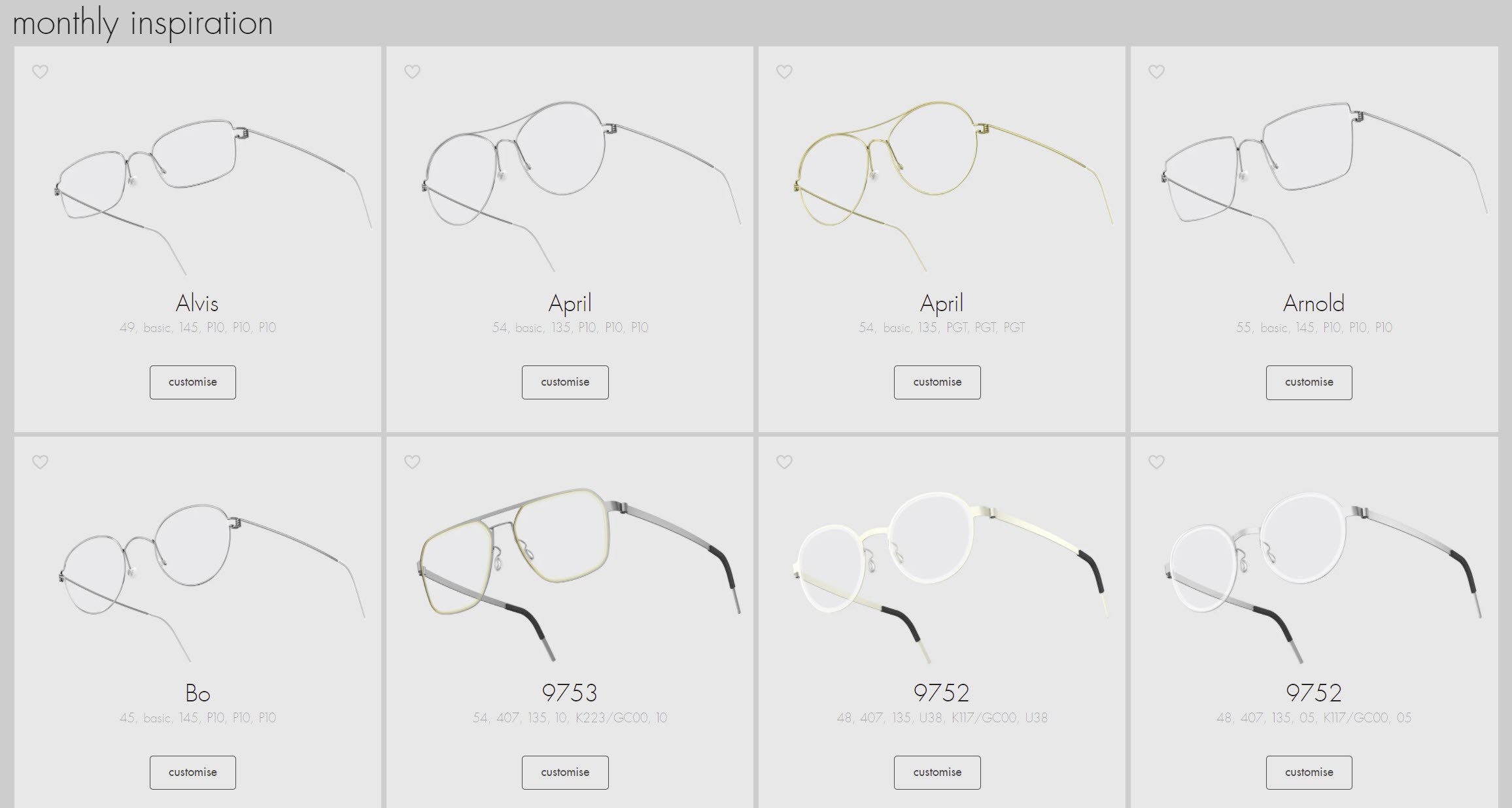Viewport: 1512px width, 808px height.
Task: Click the heart on the U38 9752 card
Action: click(784, 462)
